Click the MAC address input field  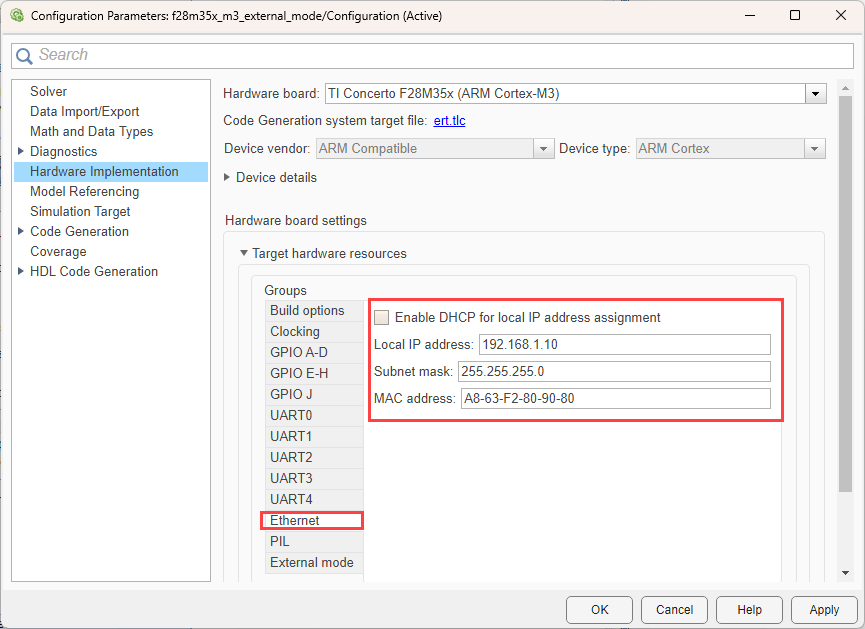click(x=614, y=399)
